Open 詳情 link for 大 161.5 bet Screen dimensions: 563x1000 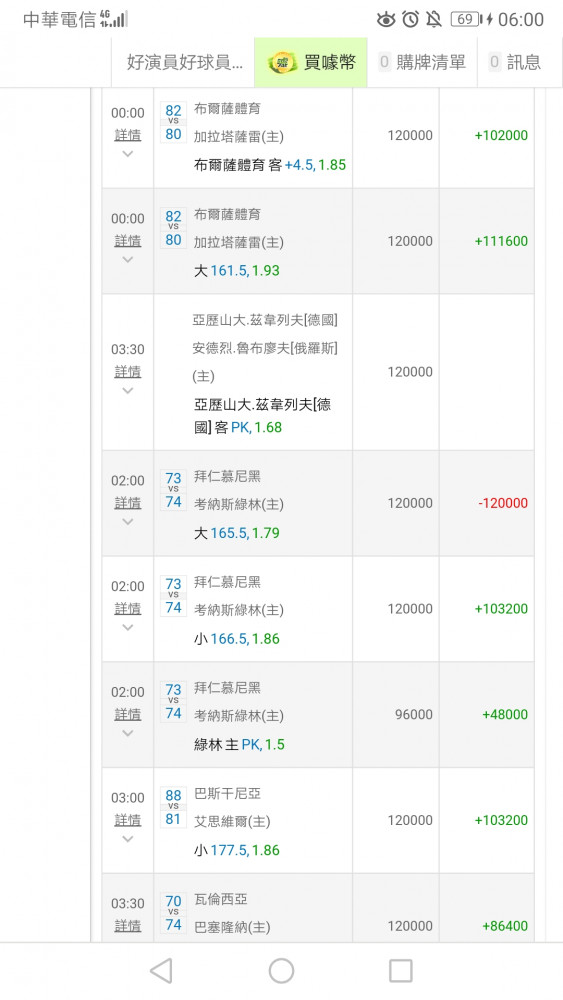click(x=128, y=240)
